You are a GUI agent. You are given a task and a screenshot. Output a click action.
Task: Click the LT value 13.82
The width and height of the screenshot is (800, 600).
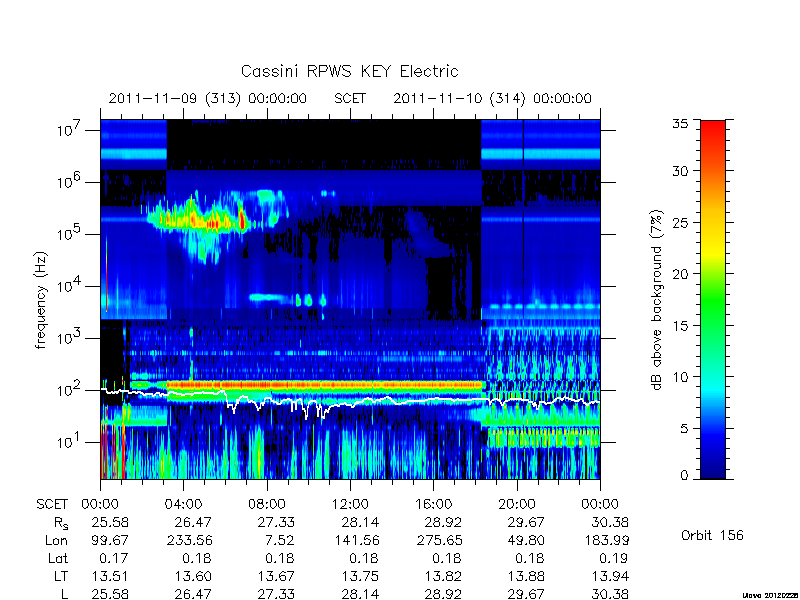tap(443, 576)
